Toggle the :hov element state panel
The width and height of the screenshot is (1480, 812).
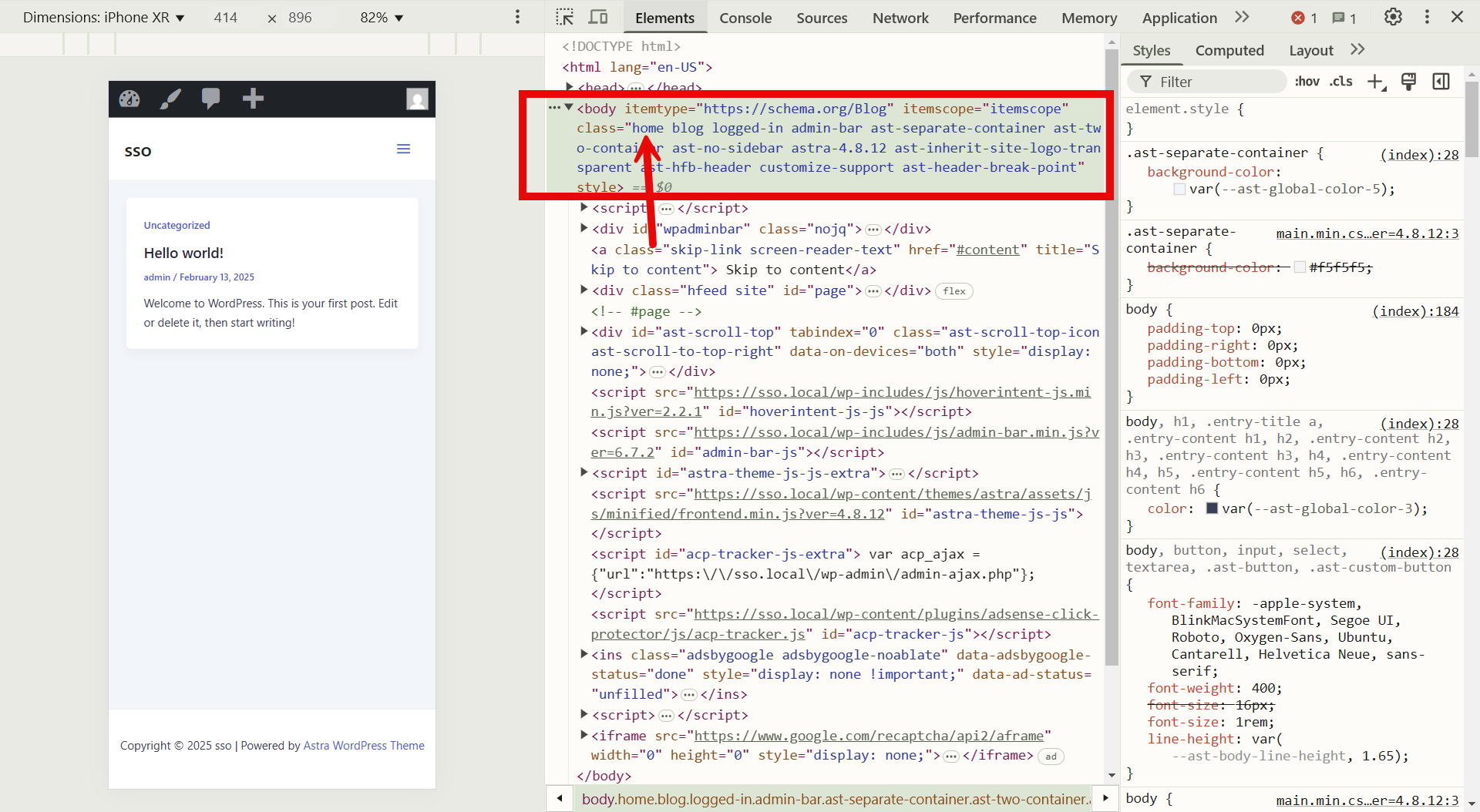[1307, 82]
